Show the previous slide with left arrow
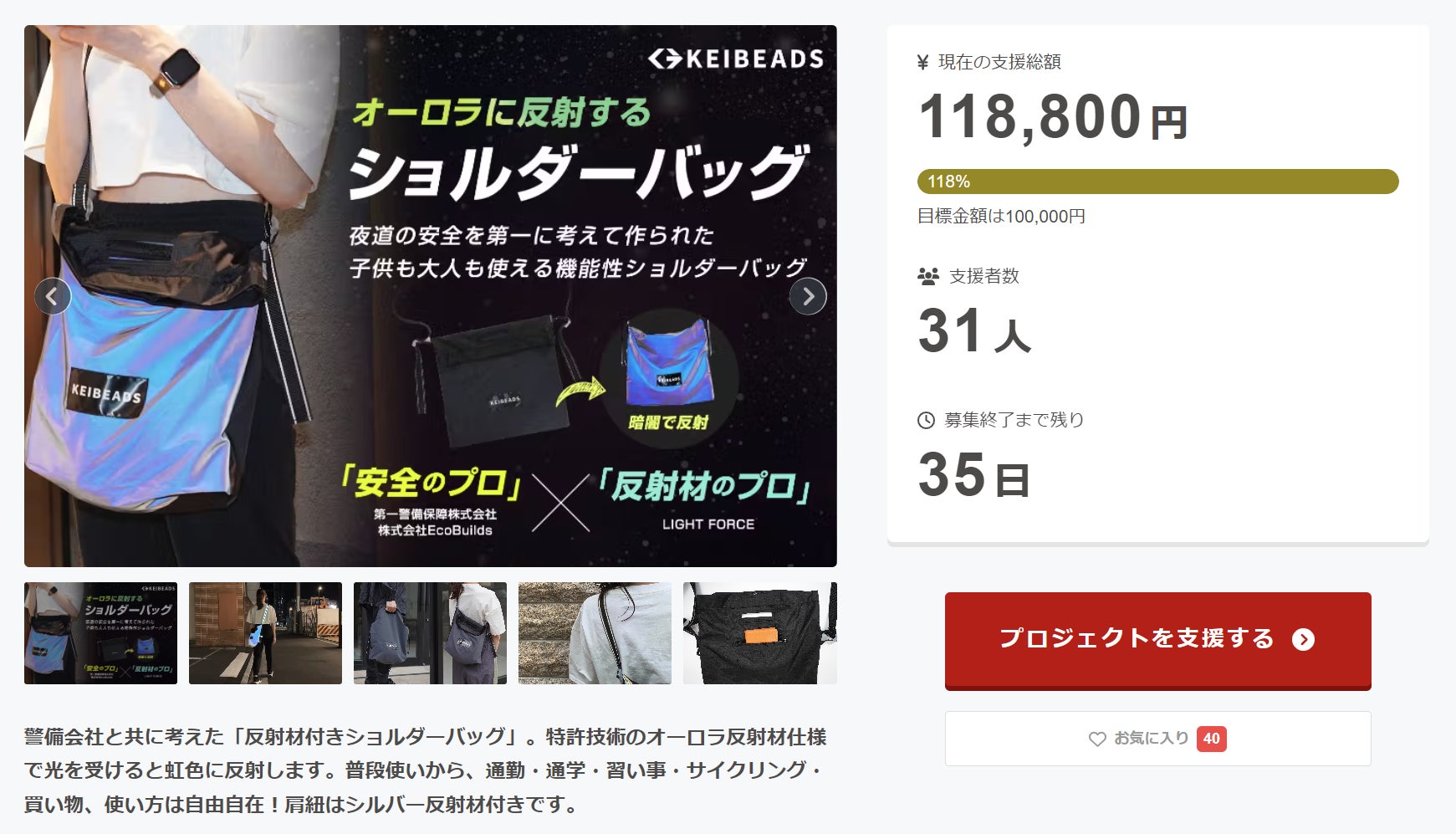Screen dimensions: 1456x834 pos(53,296)
